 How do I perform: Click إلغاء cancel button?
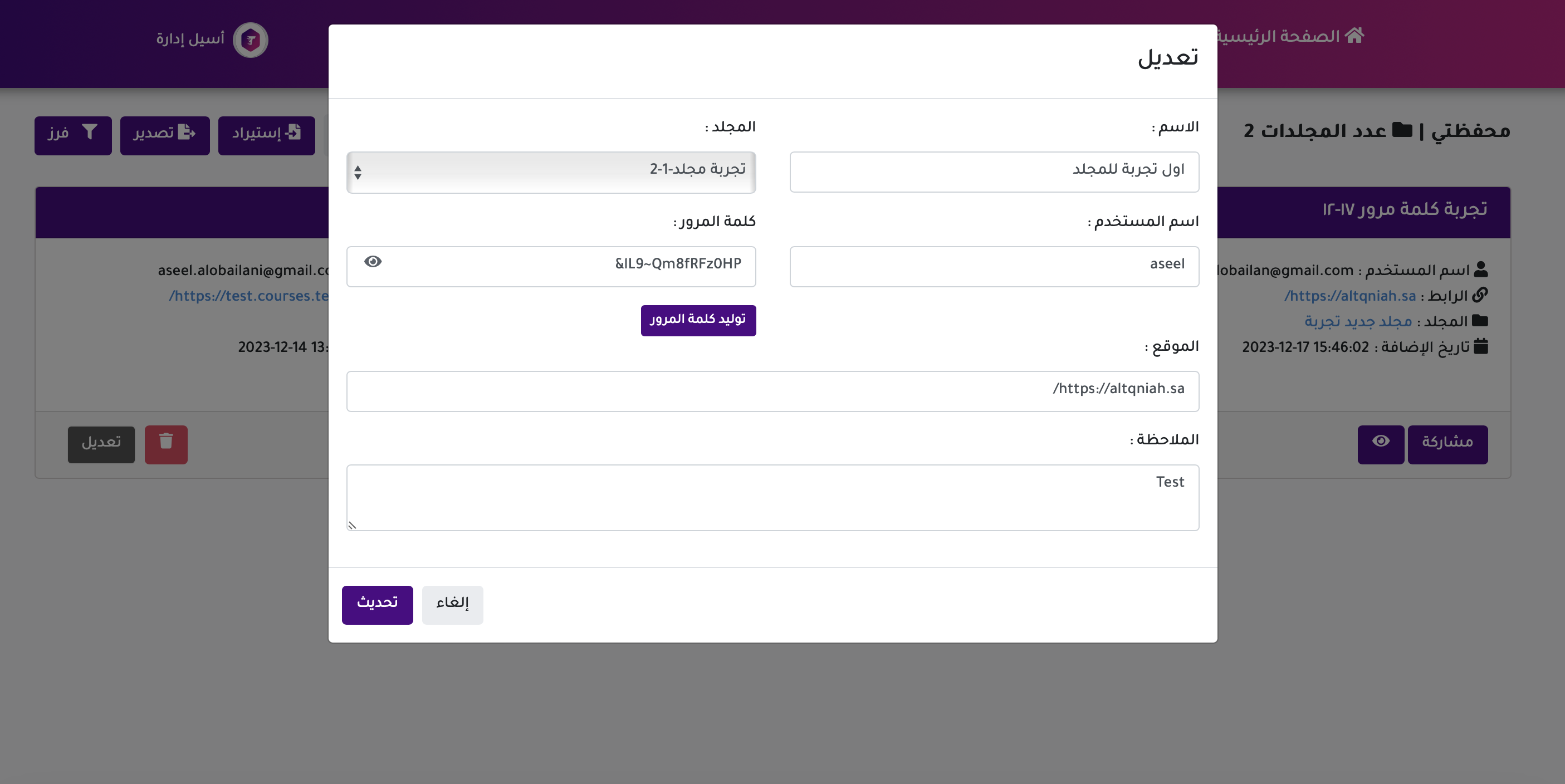452,604
